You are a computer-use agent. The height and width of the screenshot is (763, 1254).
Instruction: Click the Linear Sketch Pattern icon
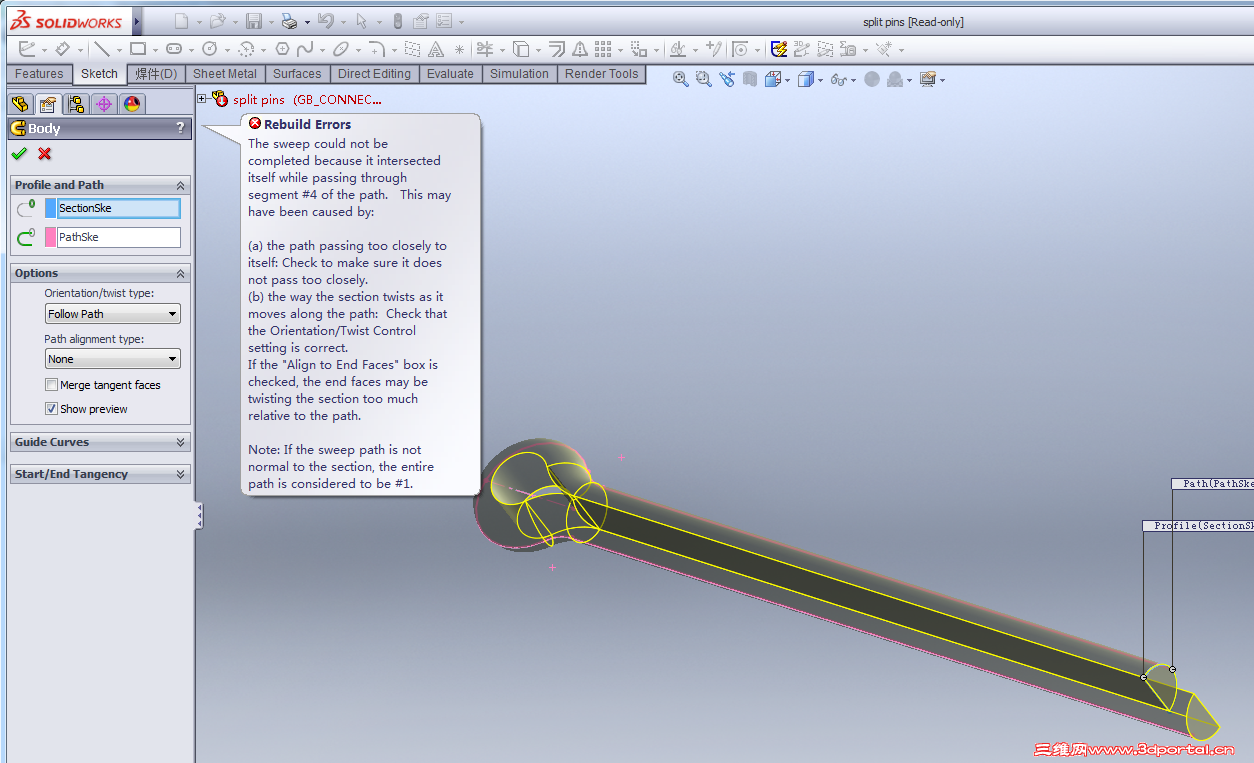point(603,49)
